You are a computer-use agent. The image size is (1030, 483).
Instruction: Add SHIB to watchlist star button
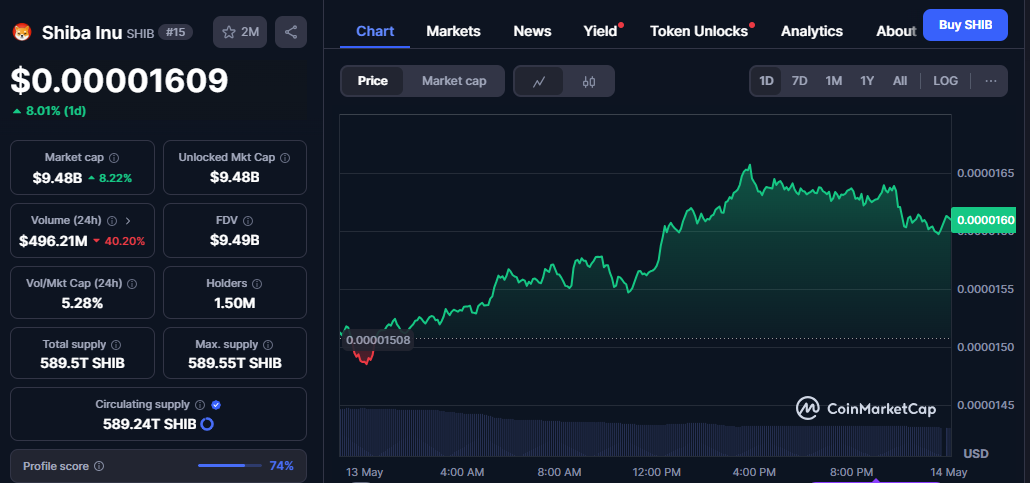pos(240,32)
